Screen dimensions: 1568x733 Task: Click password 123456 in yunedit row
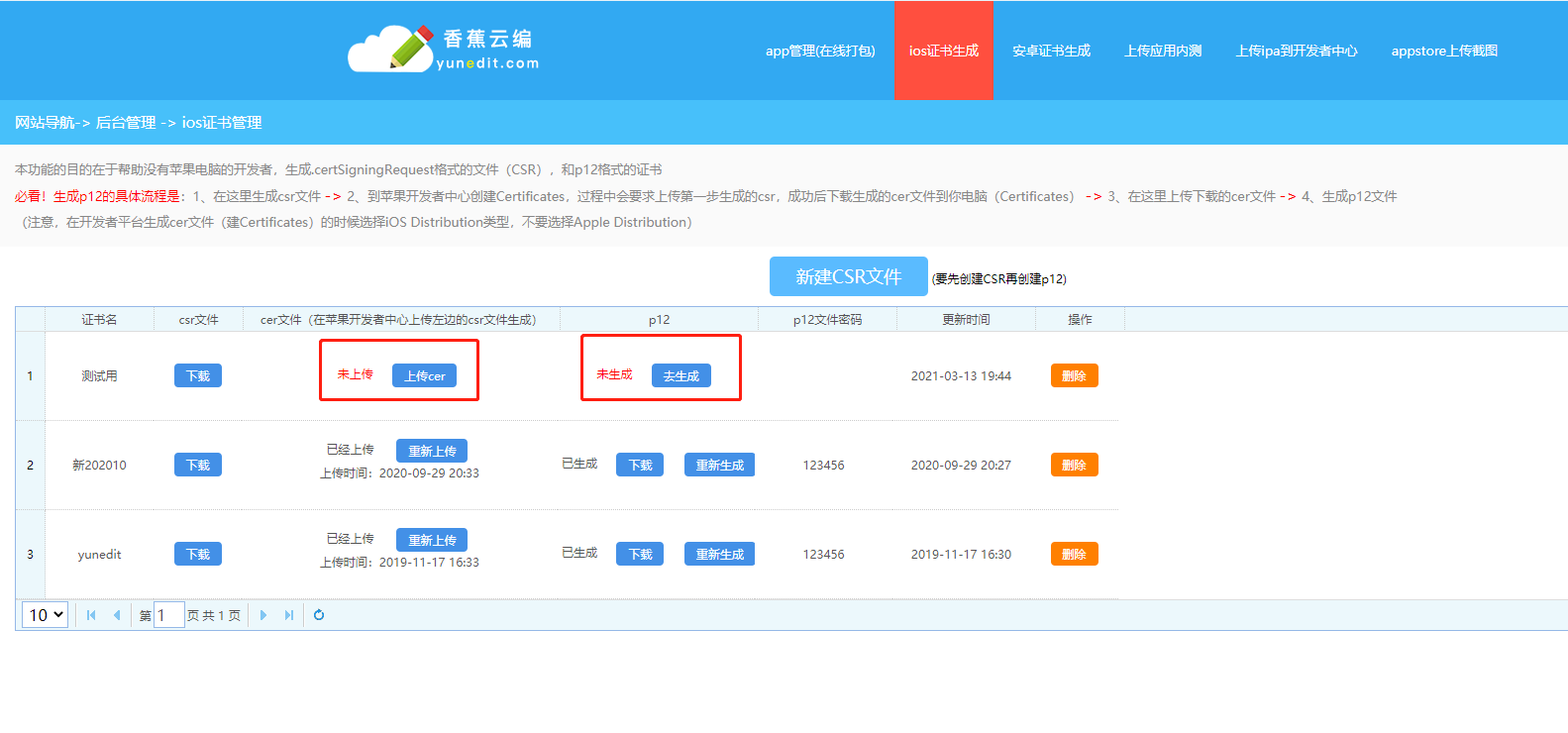(x=823, y=554)
